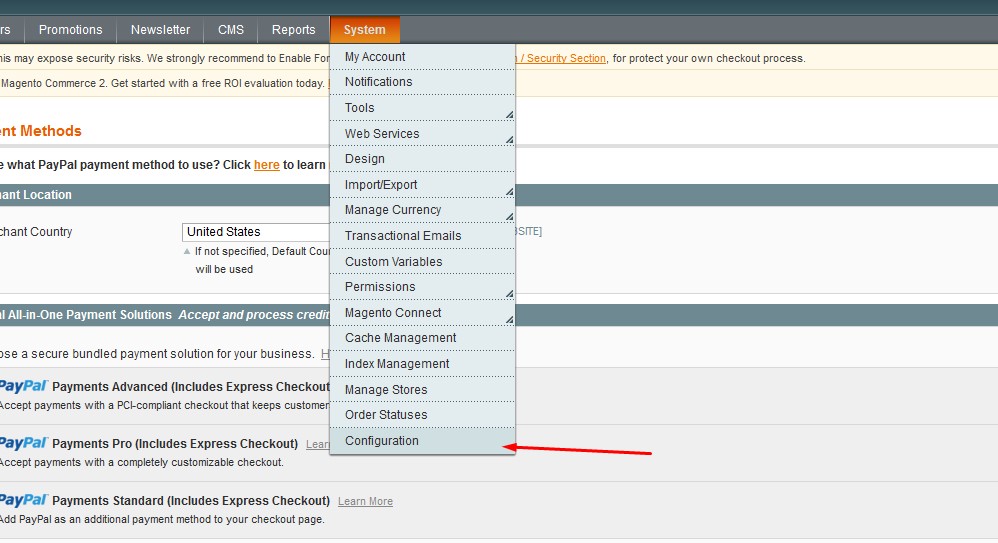
Task: Click the Reports top navigation tab
Action: tap(293, 30)
